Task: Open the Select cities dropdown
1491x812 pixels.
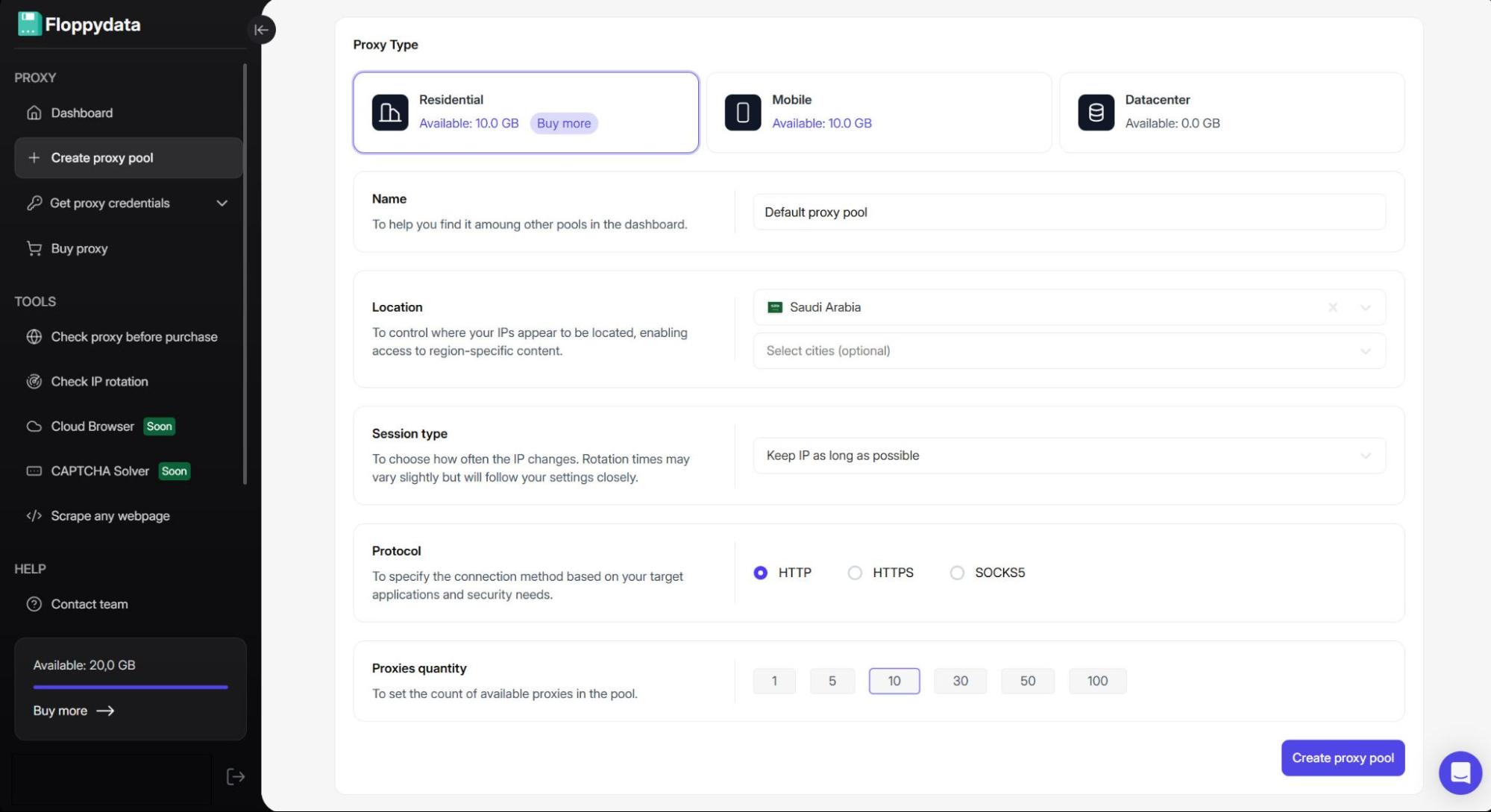Action: click(1068, 350)
